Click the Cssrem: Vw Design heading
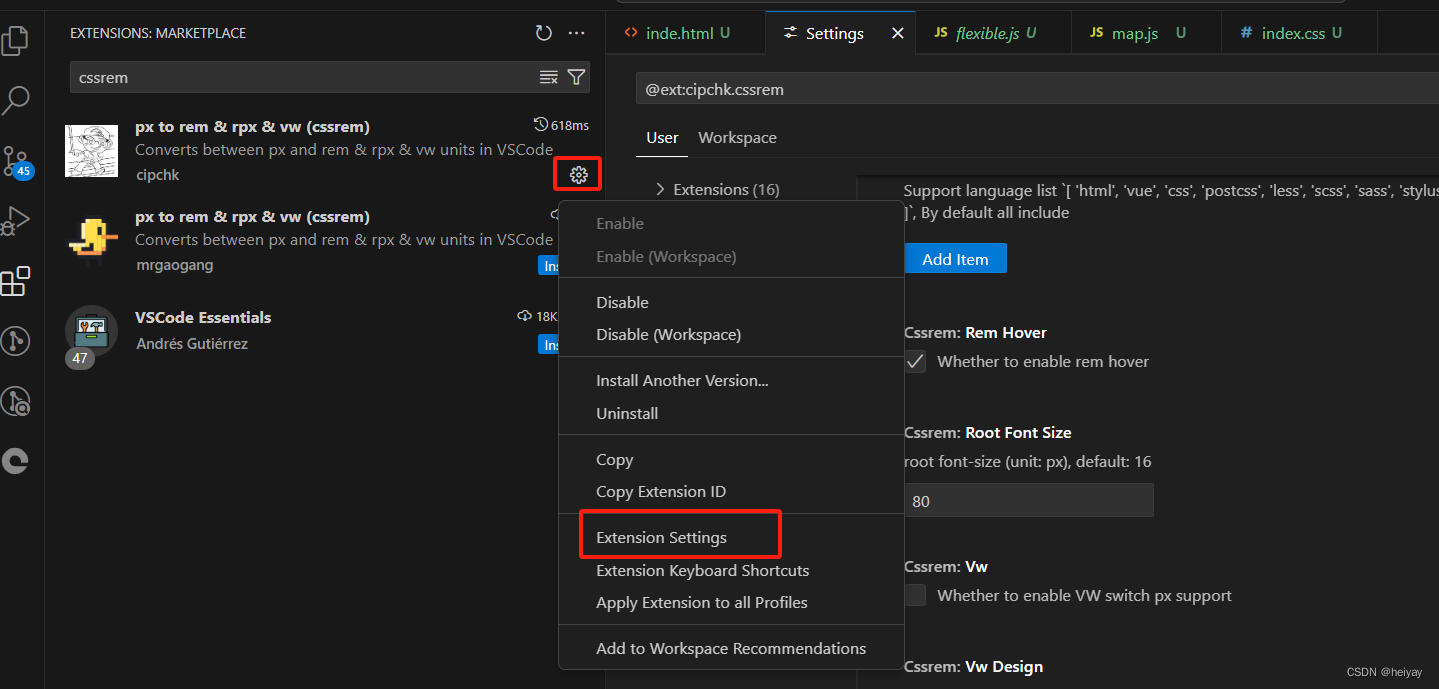 tap(974, 666)
